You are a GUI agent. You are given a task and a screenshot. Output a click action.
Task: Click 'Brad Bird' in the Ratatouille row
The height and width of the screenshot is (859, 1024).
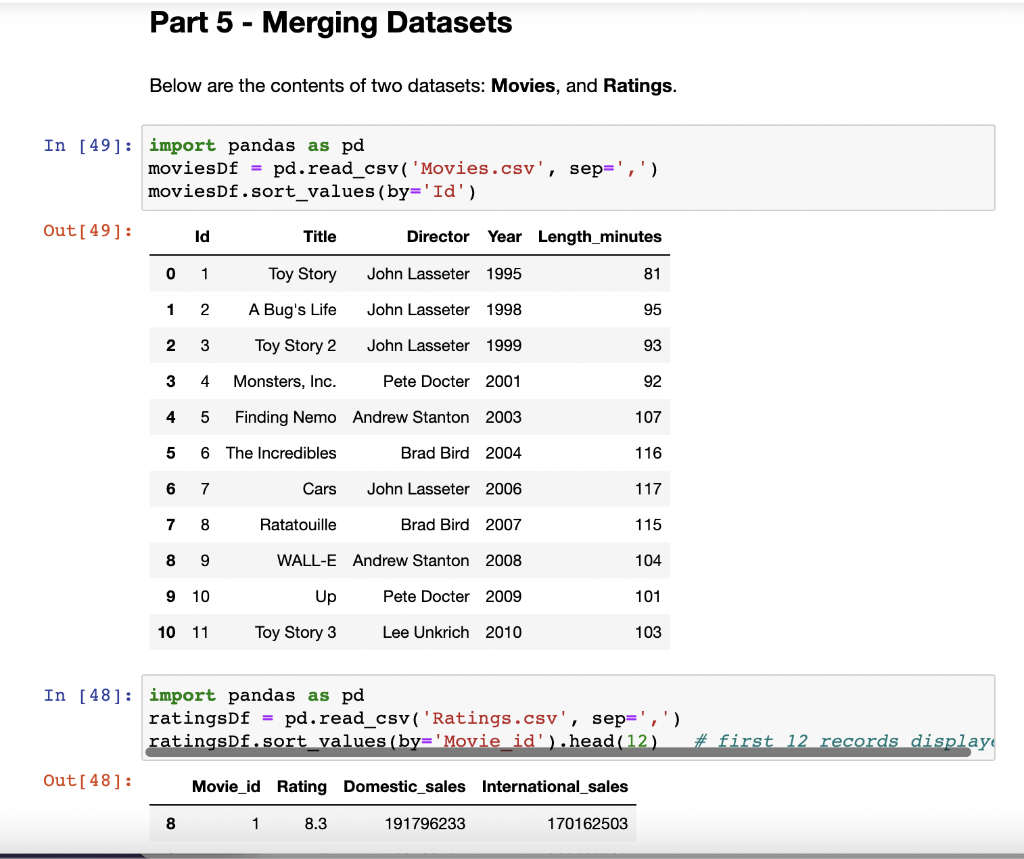(435, 525)
